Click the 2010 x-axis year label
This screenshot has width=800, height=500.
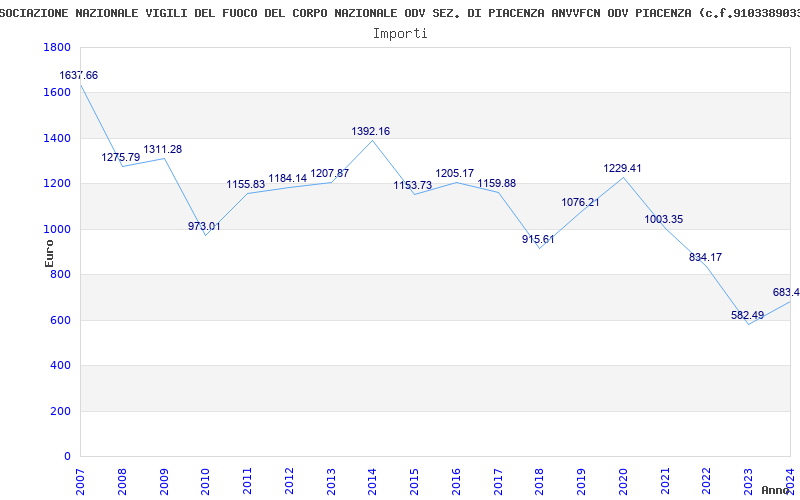point(206,482)
